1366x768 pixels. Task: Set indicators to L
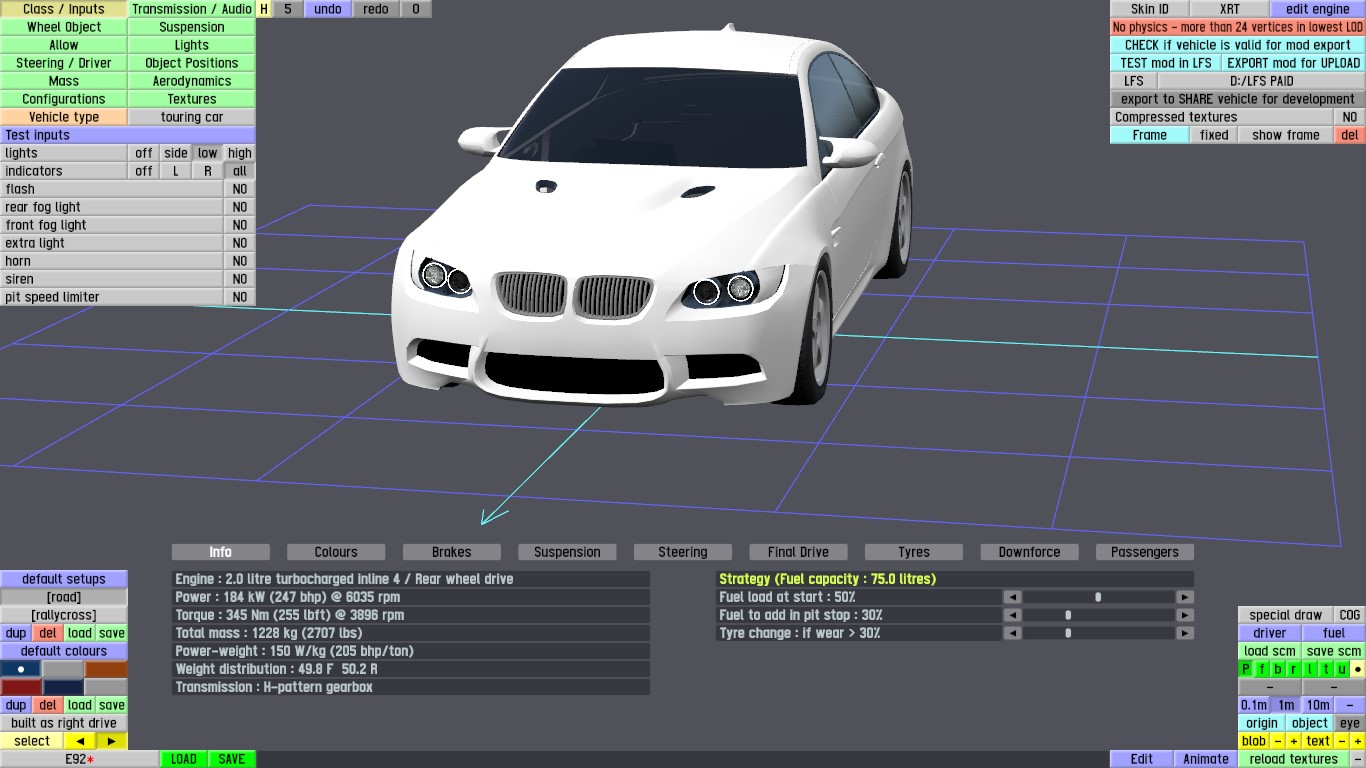tap(176, 171)
